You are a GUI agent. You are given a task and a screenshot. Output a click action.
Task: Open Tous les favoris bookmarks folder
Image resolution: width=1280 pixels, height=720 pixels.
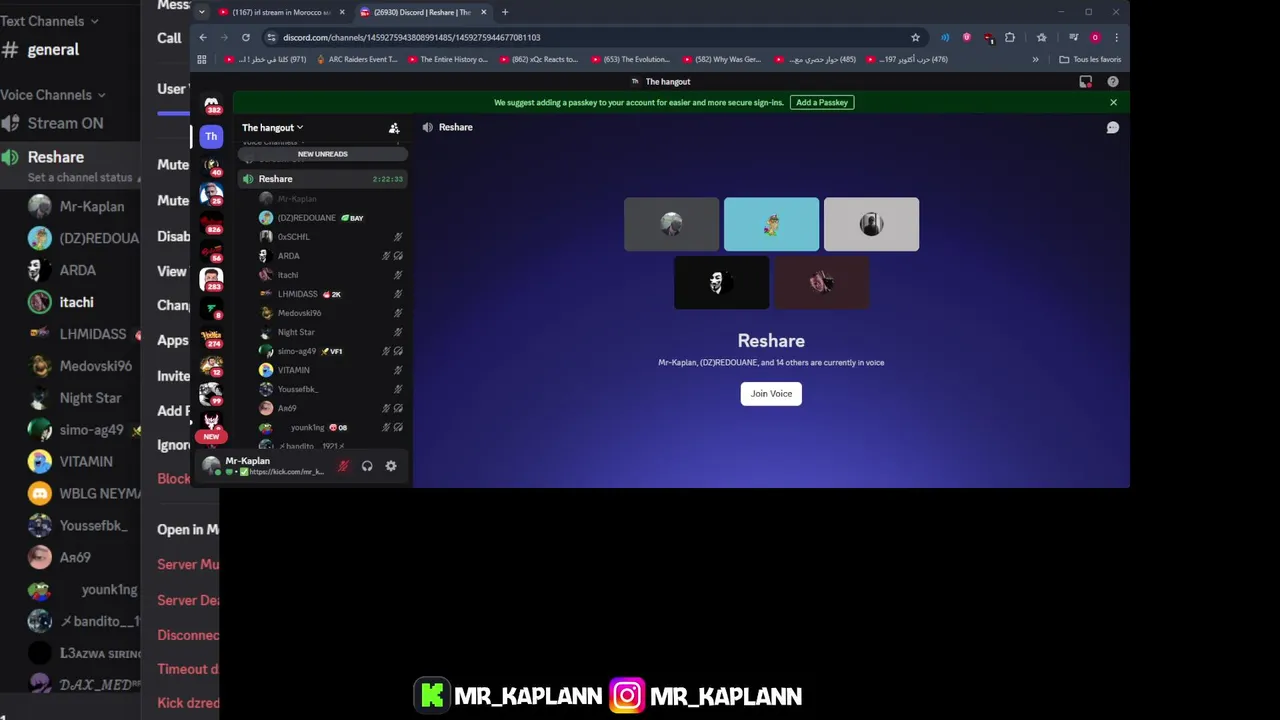click(x=1090, y=59)
